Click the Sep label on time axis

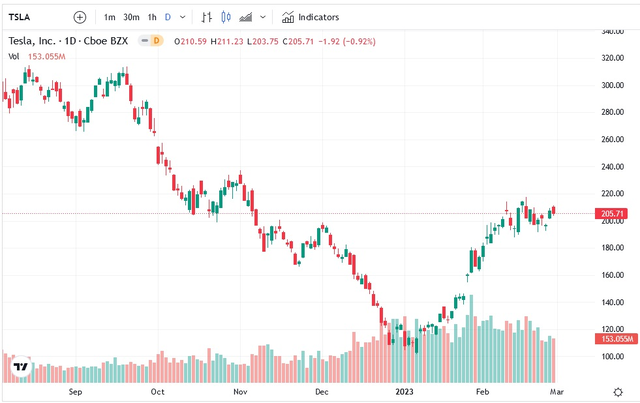click(75, 392)
